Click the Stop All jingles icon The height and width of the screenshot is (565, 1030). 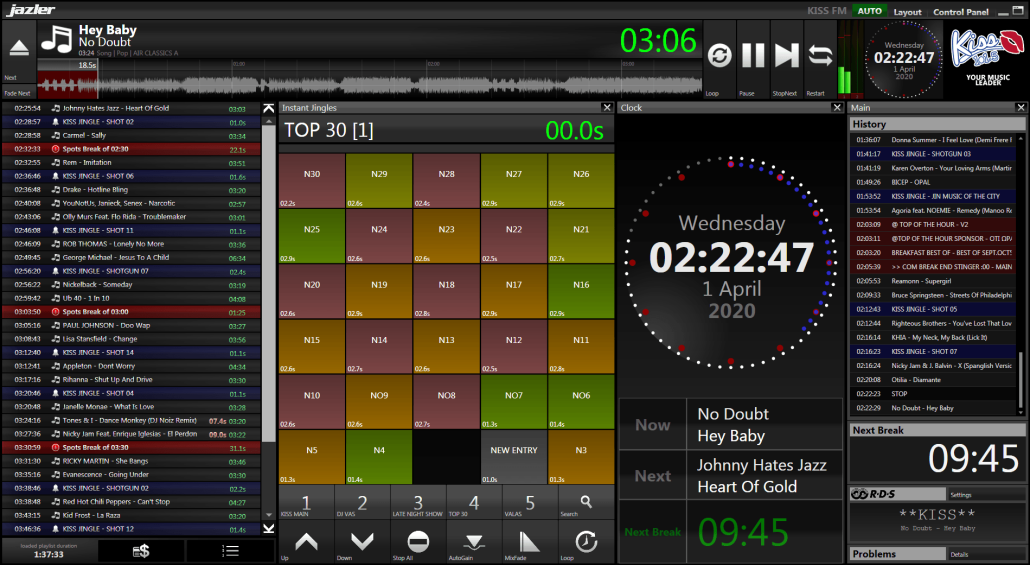coord(418,543)
